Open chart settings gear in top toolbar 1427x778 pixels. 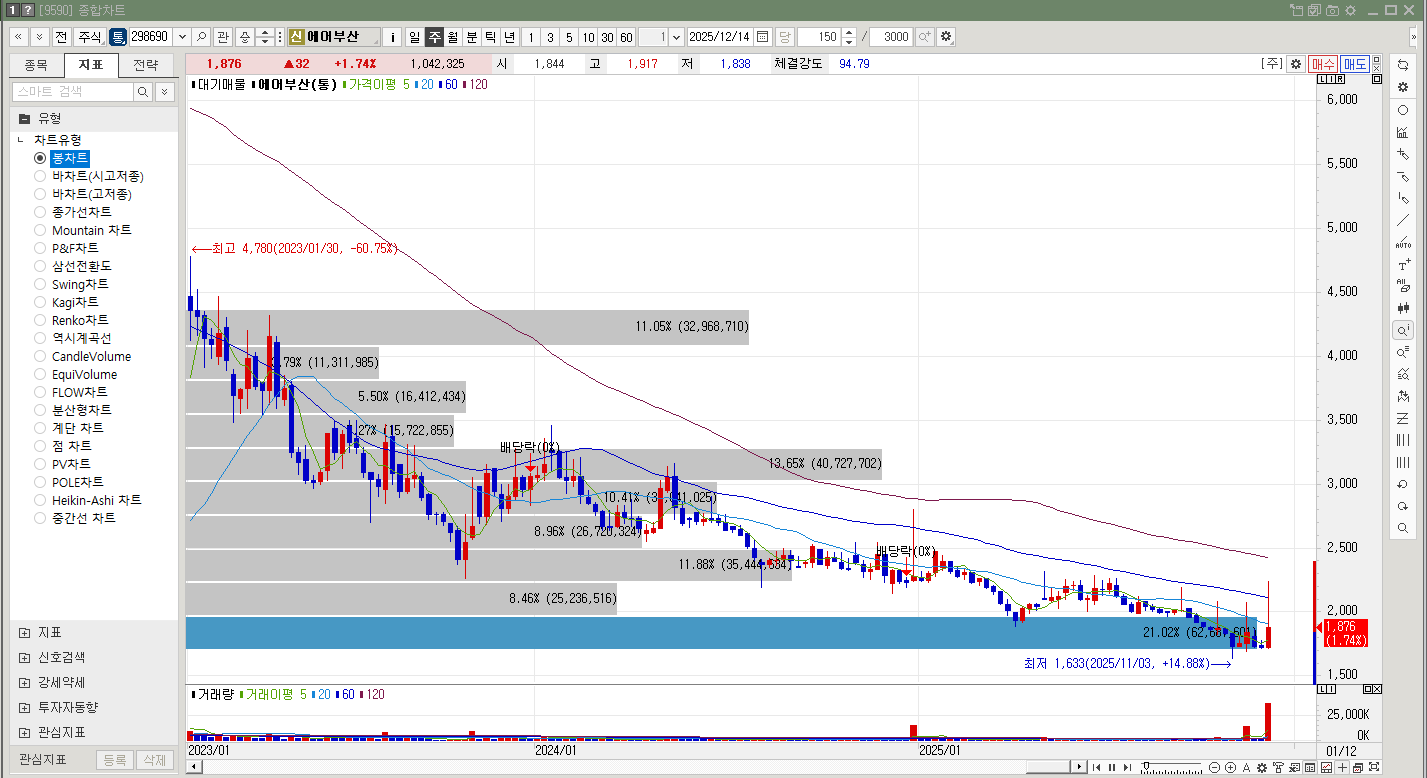(x=946, y=37)
